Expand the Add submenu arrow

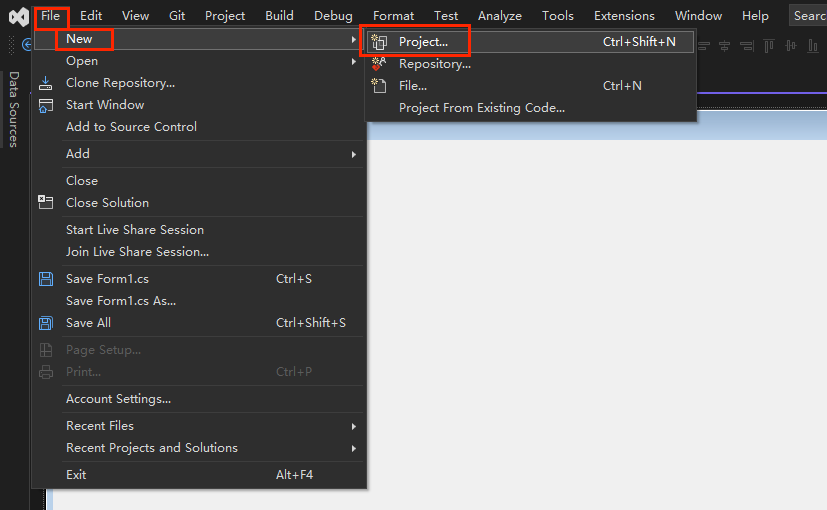coord(353,154)
